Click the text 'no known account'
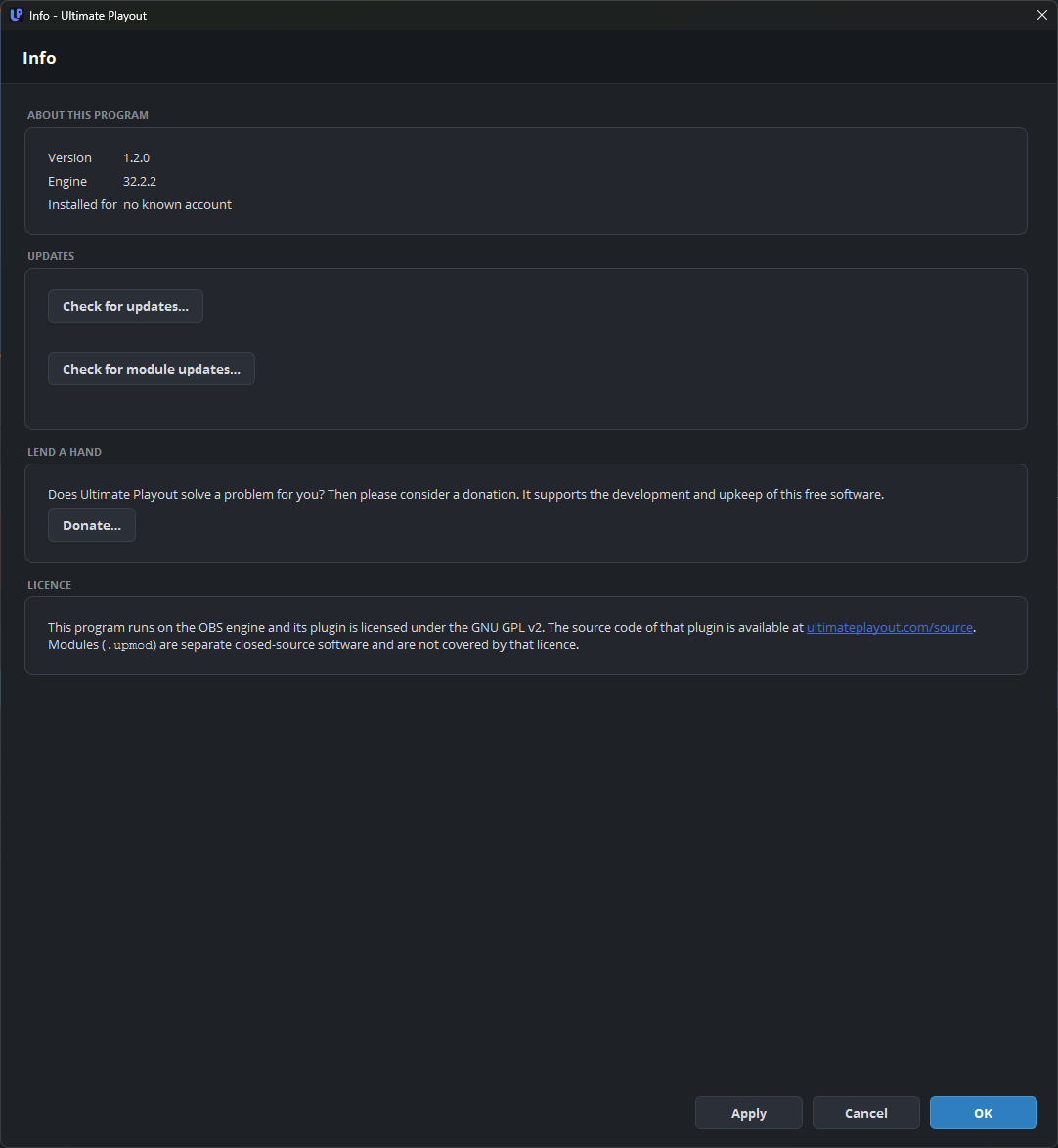Viewport: 1058px width, 1148px height. click(x=177, y=205)
